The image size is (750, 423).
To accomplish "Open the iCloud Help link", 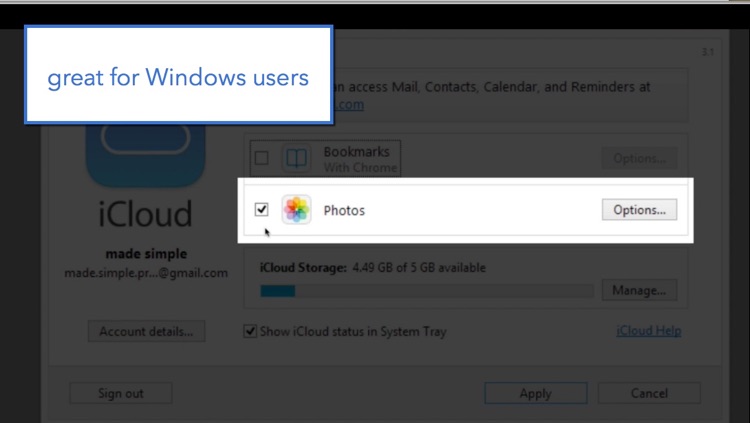I will tap(649, 331).
